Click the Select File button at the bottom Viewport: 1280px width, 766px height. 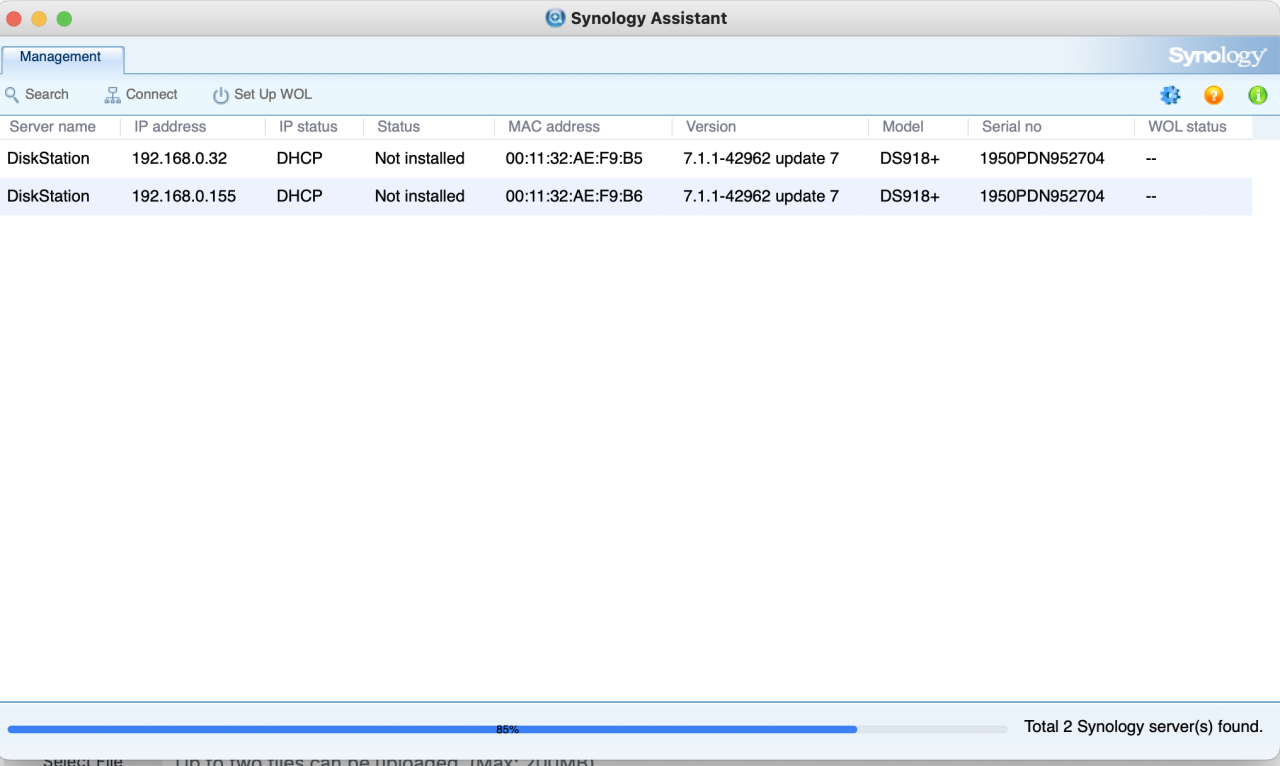tap(80, 761)
